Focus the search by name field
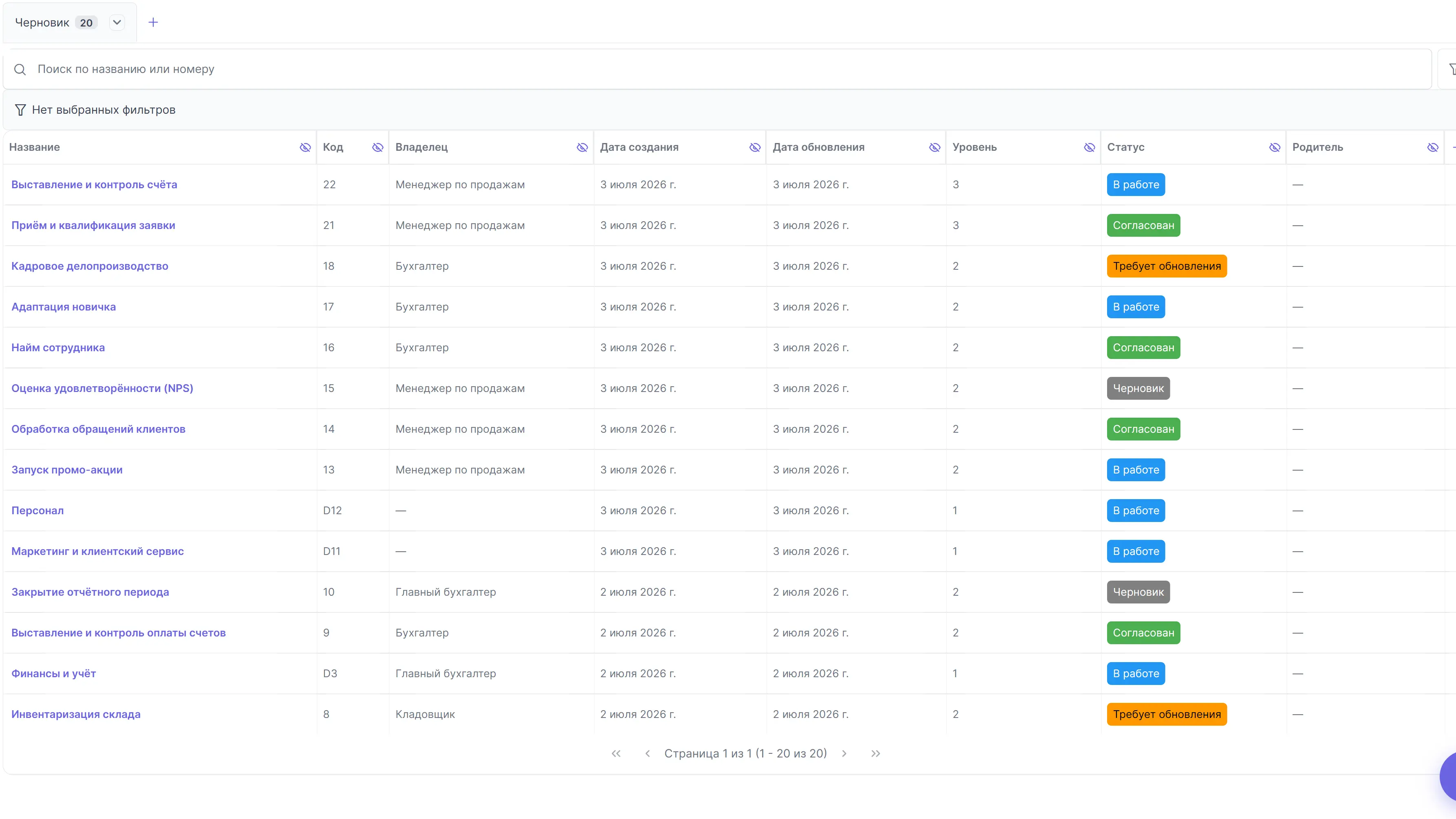This screenshot has height=819, width=1456. coord(717,70)
